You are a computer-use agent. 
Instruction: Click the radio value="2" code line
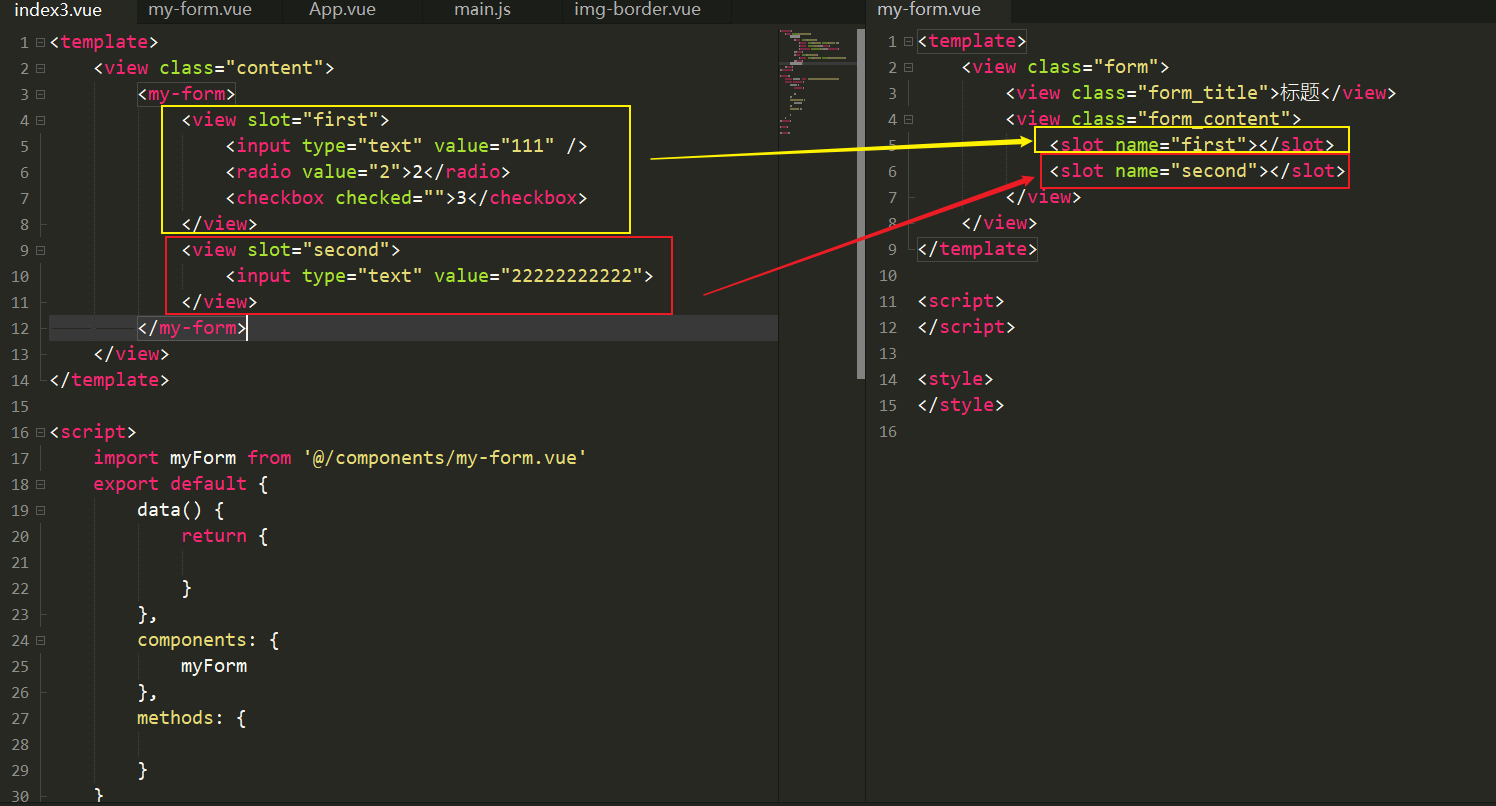[368, 172]
